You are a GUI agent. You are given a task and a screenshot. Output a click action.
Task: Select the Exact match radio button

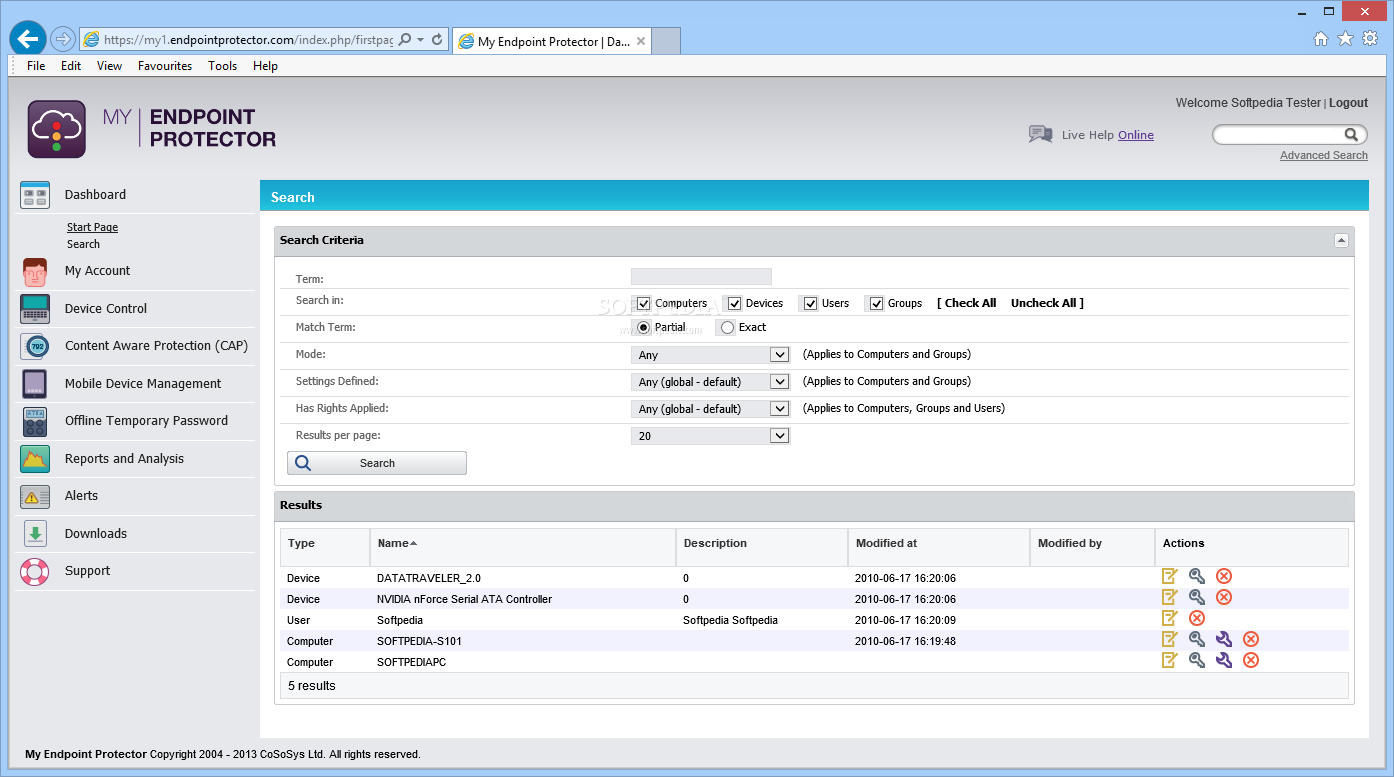727,327
